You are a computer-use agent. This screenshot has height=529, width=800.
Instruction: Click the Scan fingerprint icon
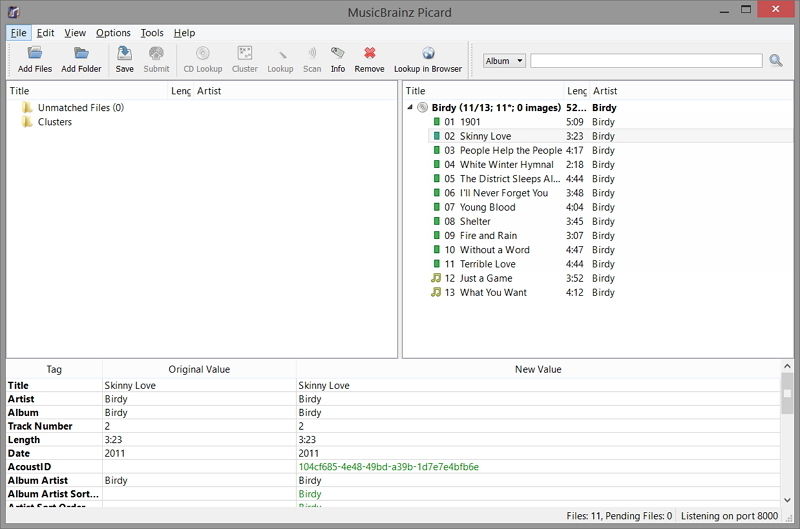[312, 53]
